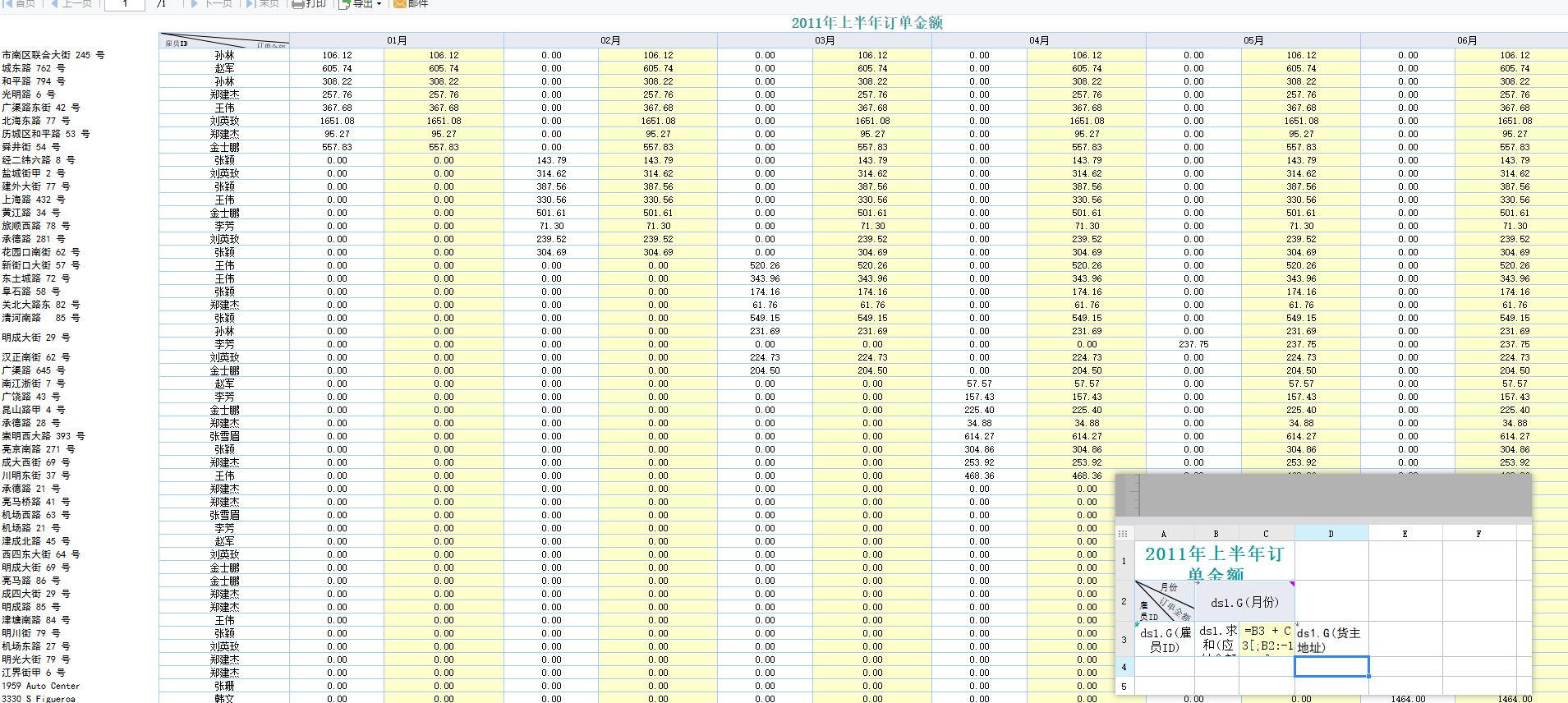The image size is (1568, 703).
Task: Select row 2 header in designer grid
Action: pyautogui.click(x=1124, y=601)
